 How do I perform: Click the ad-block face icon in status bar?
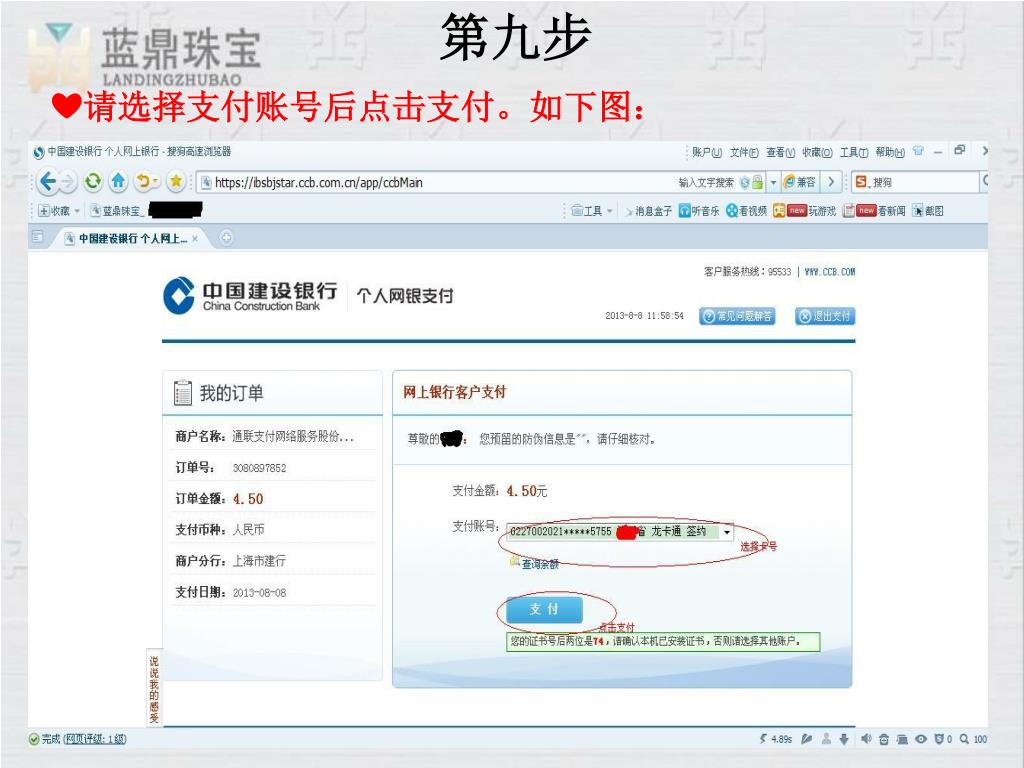pos(884,739)
